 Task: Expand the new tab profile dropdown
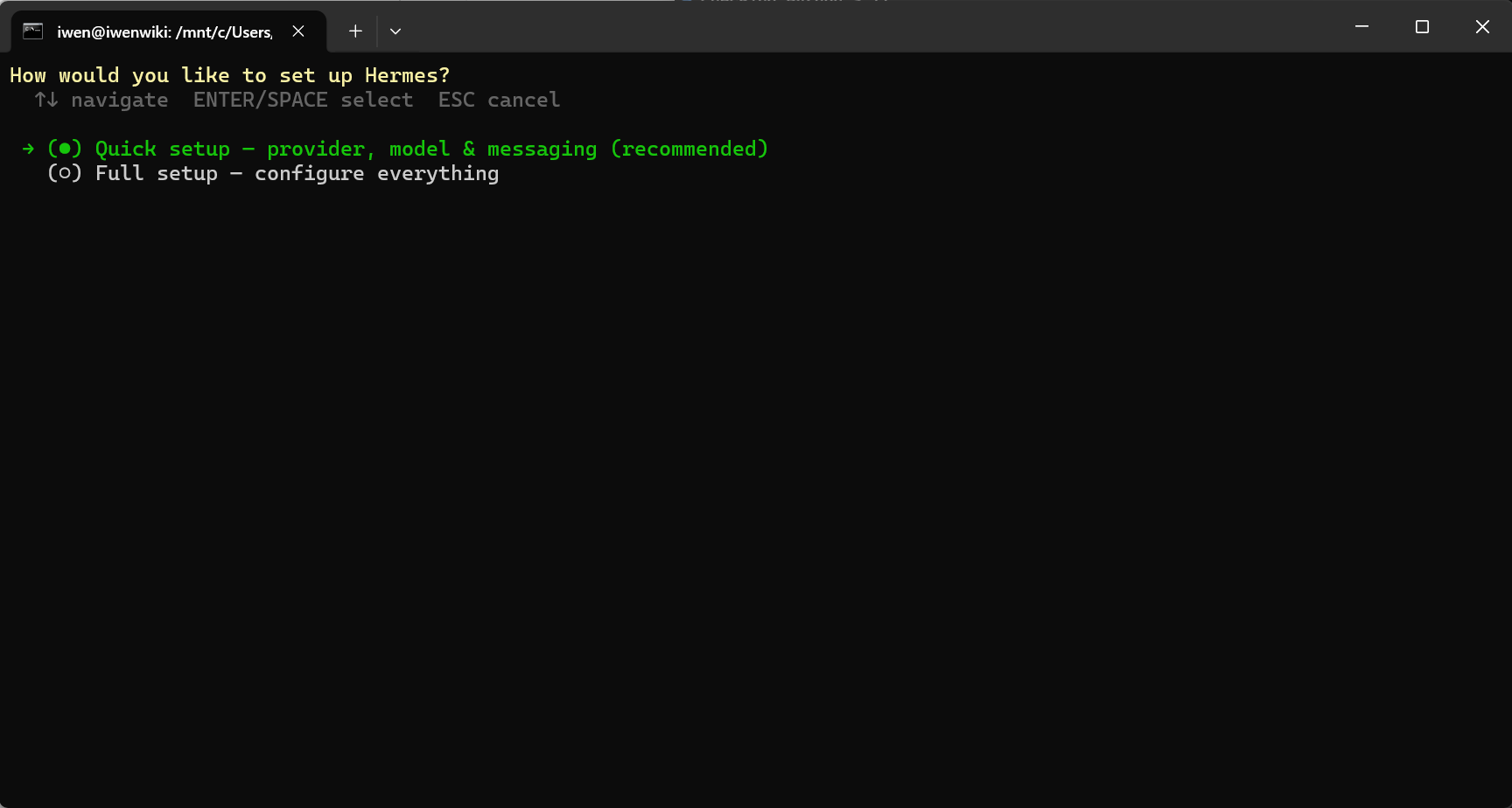(395, 31)
